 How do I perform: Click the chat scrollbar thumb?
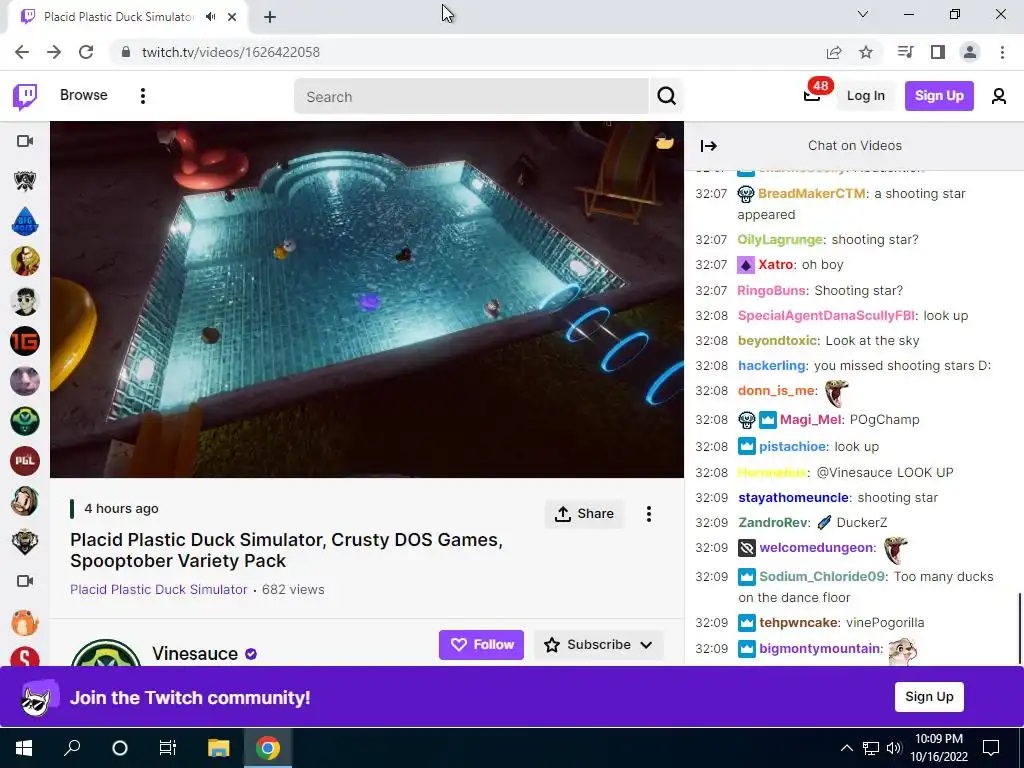click(1019, 628)
